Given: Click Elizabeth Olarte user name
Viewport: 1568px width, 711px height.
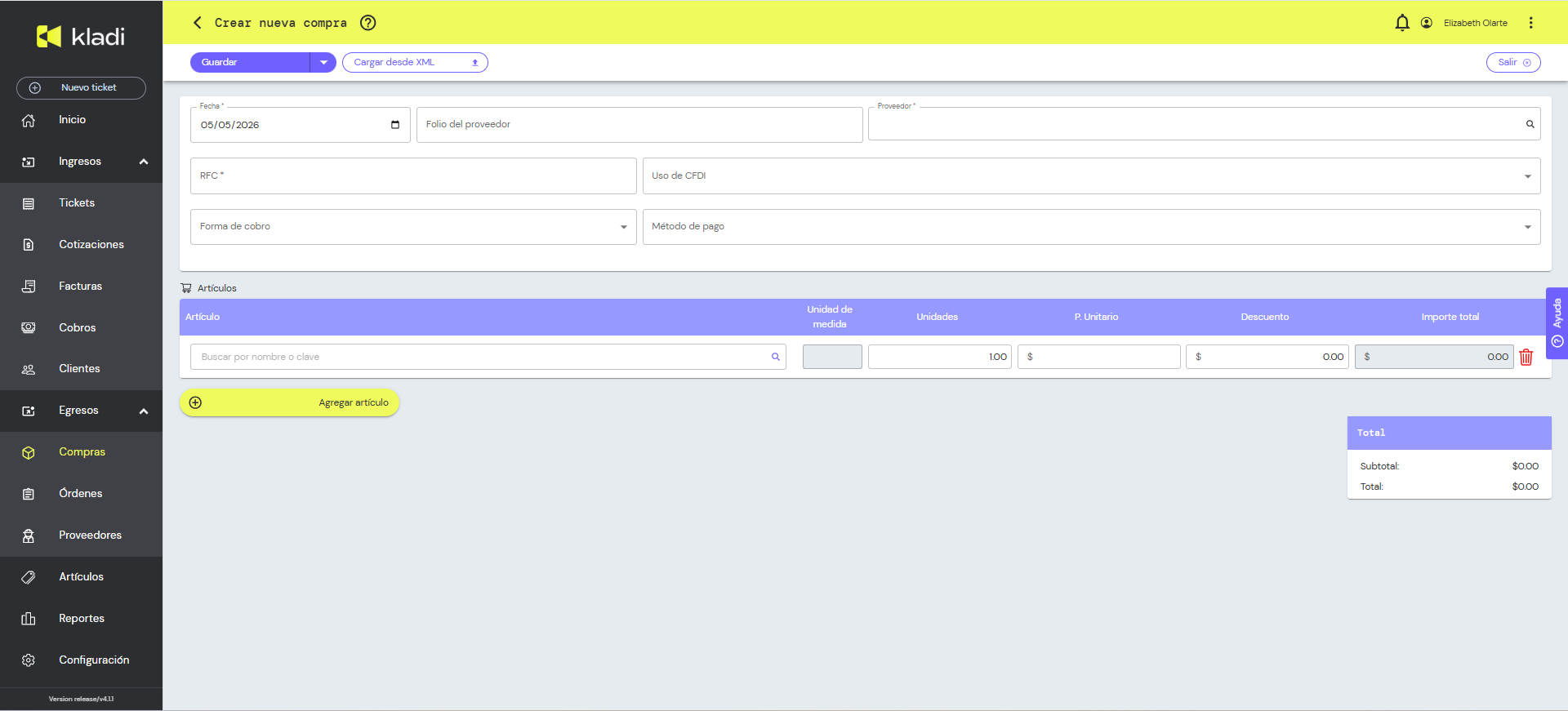Looking at the screenshot, I should [x=1475, y=23].
